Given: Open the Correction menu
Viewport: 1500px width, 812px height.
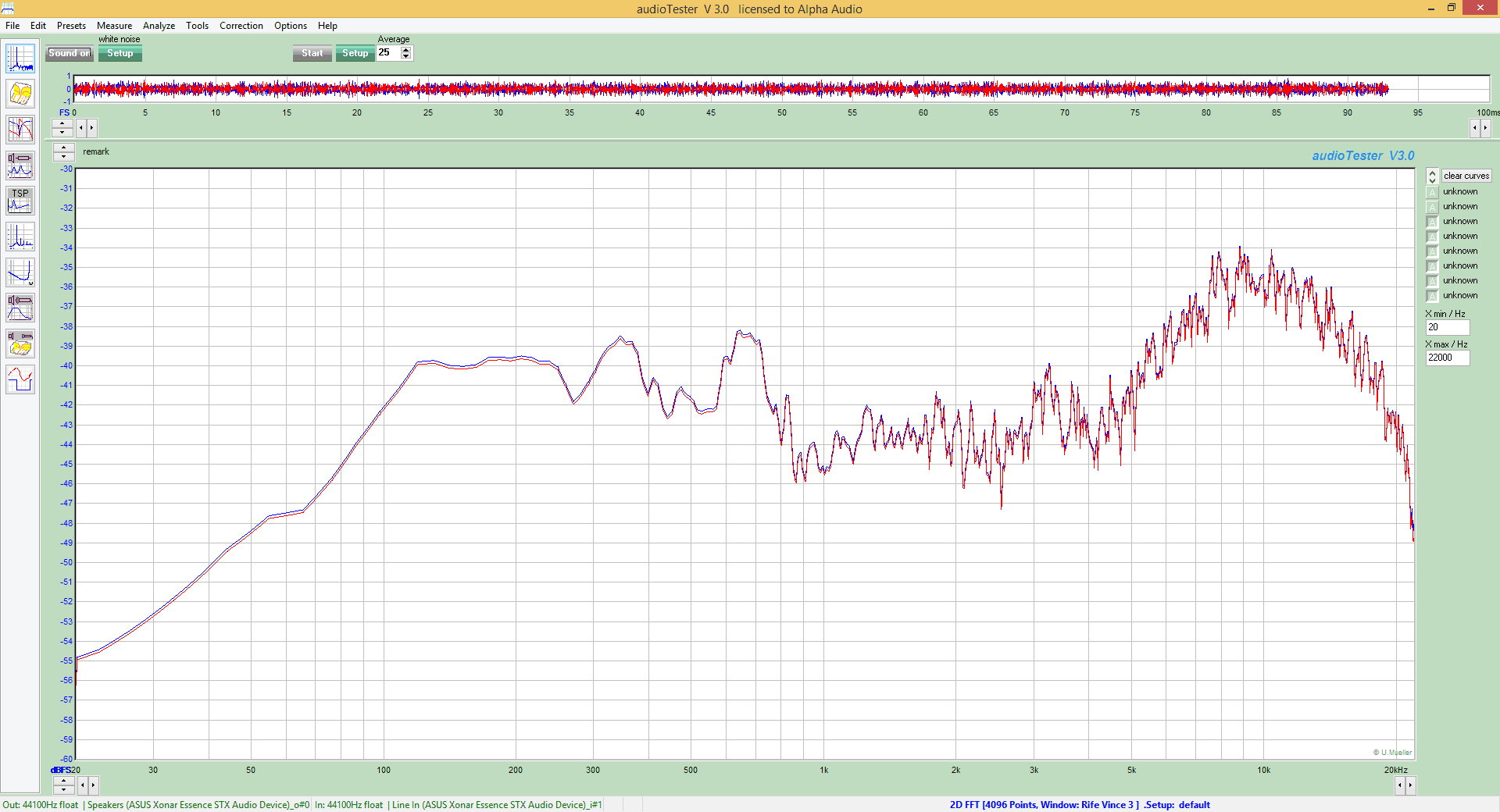Looking at the screenshot, I should click(x=241, y=26).
